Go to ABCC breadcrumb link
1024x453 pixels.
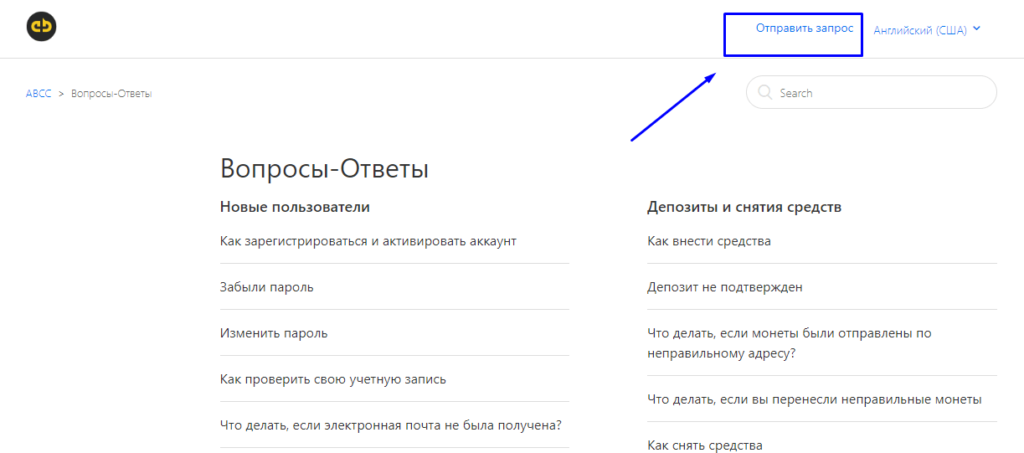pyautogui.click(x=39, y=93)
